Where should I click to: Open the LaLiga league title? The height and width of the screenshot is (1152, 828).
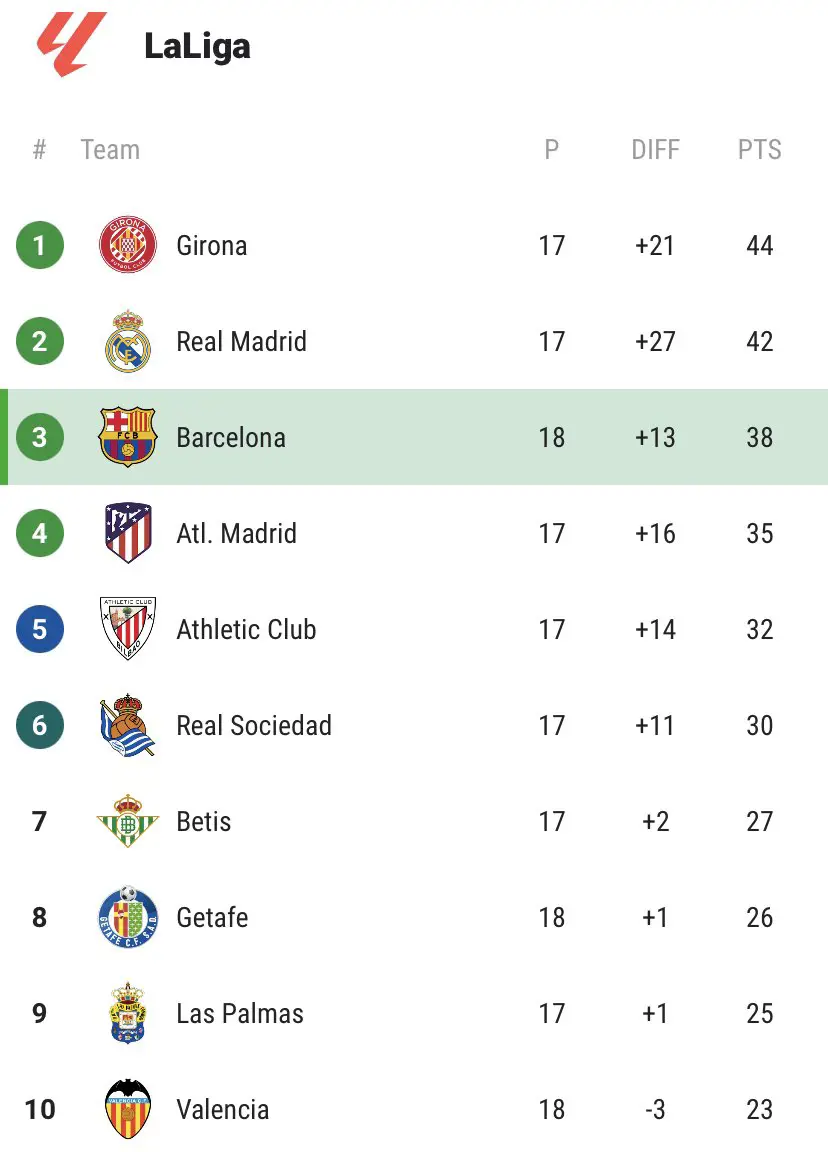pyautogui.click(x=197, y=46)
